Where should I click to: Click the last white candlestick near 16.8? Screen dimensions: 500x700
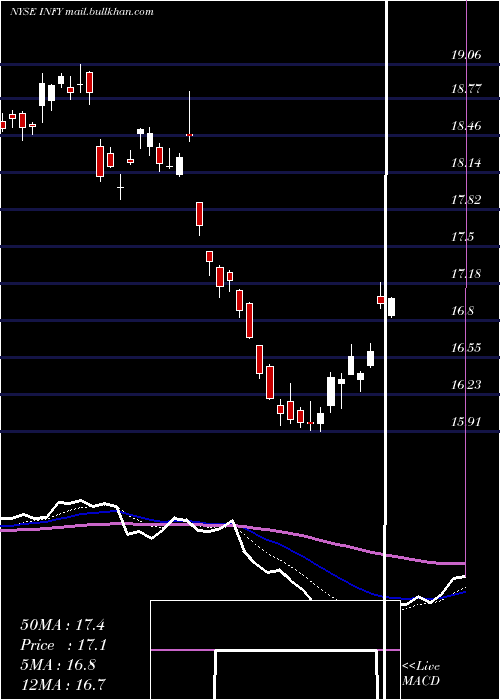point(392,307)
